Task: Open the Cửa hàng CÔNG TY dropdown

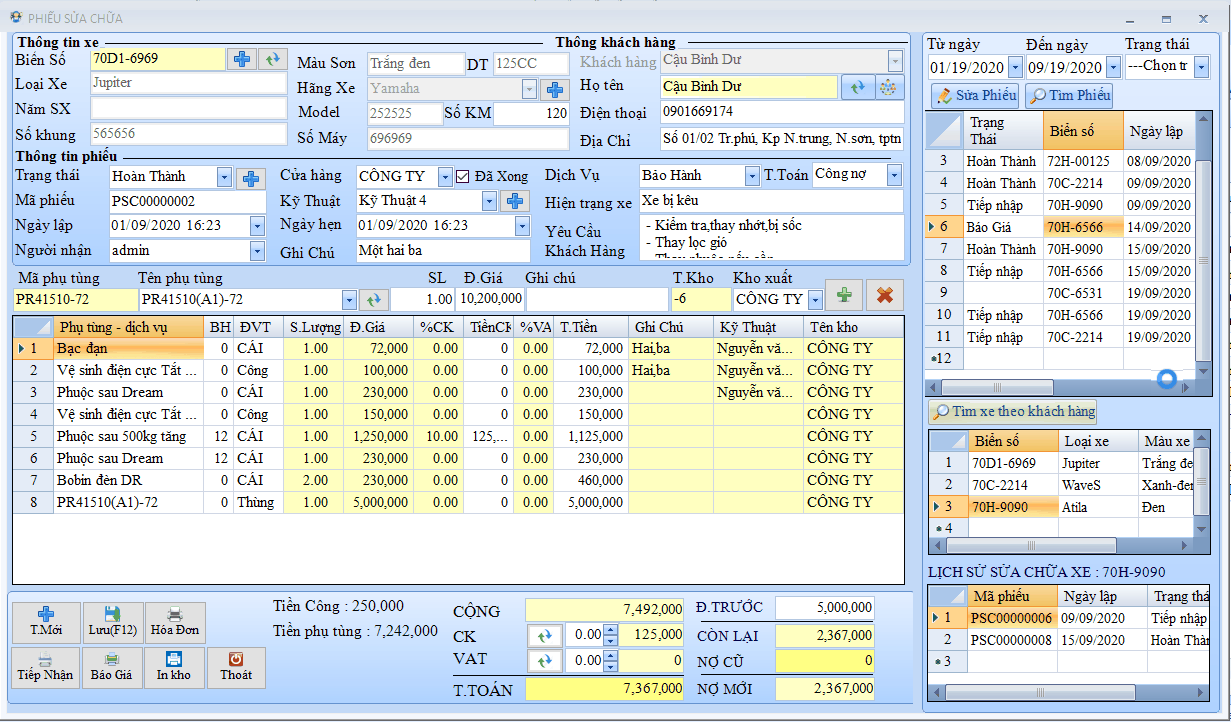Action: (x=446, y=177)
